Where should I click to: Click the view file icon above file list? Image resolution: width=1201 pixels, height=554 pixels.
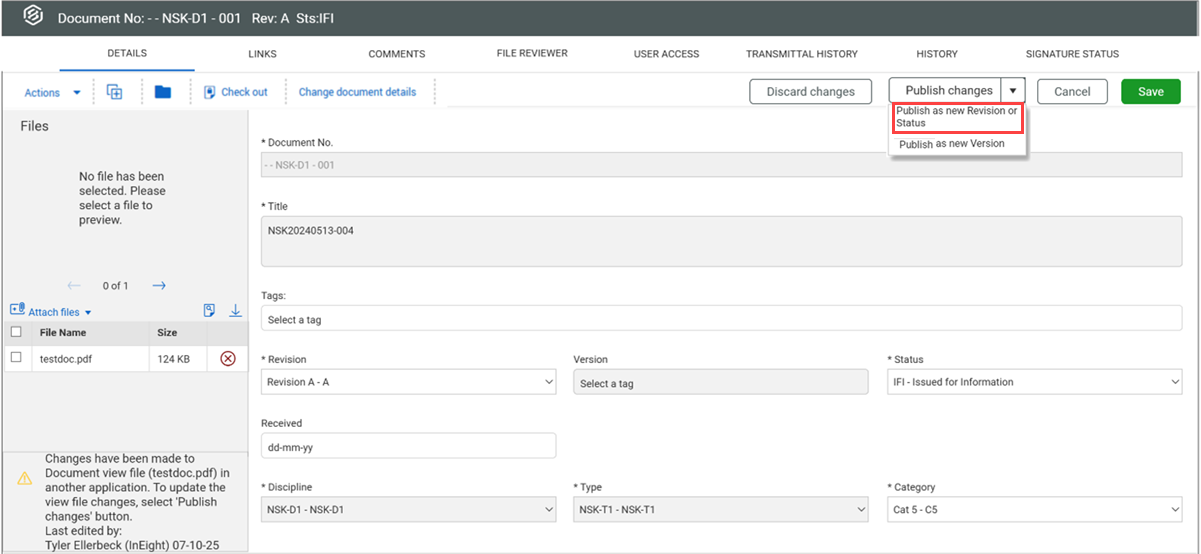(209, 311)
